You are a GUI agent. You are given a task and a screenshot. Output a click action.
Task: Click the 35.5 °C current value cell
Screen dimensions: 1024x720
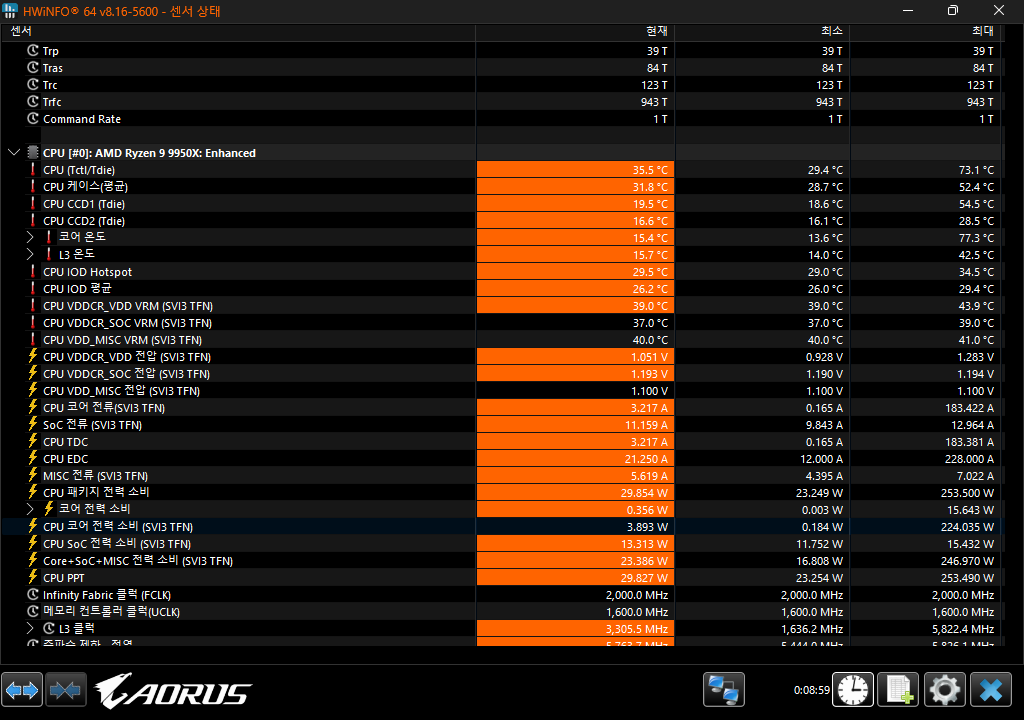575,169
